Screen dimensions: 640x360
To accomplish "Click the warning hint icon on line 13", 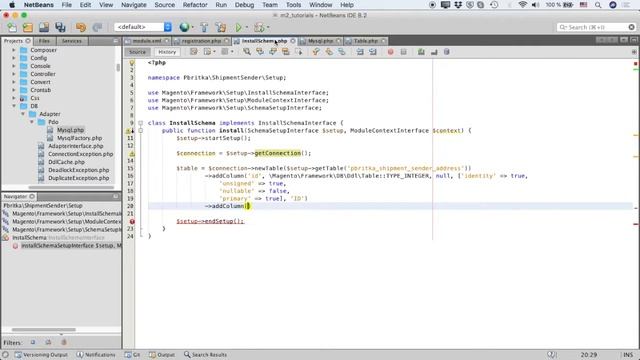I will pos(132,153).
